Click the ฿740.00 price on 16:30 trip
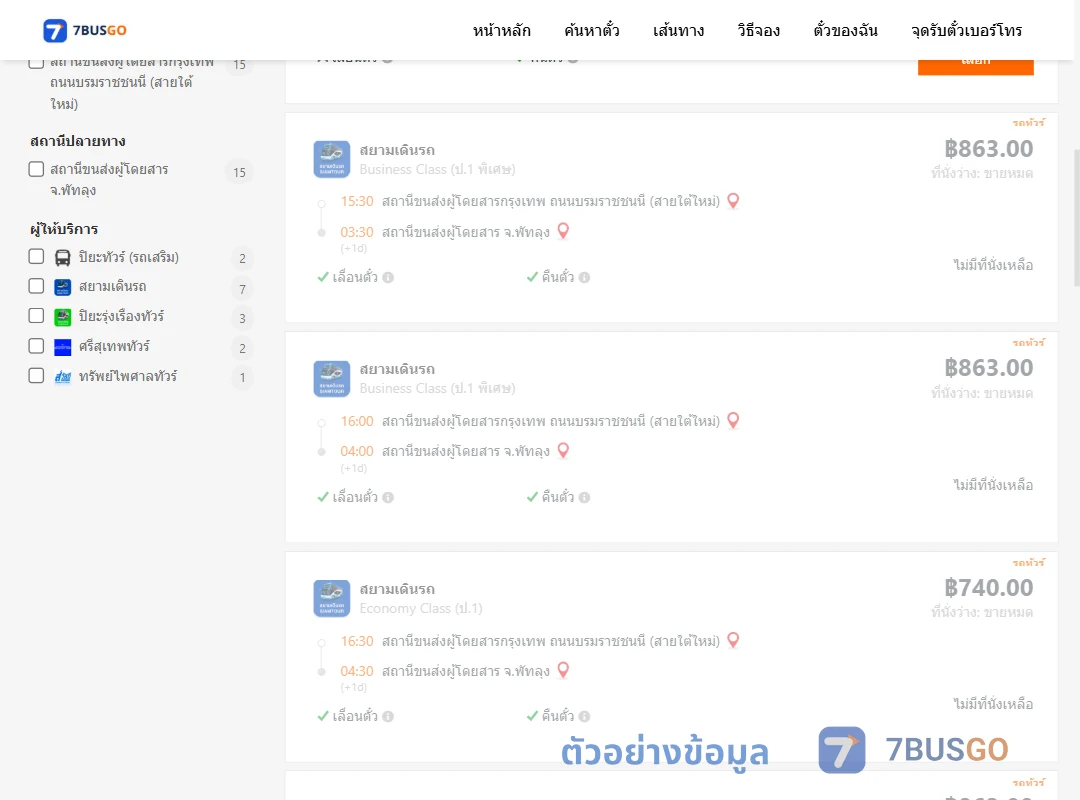The image size is (1080, 800). click(x=988, y=588)
